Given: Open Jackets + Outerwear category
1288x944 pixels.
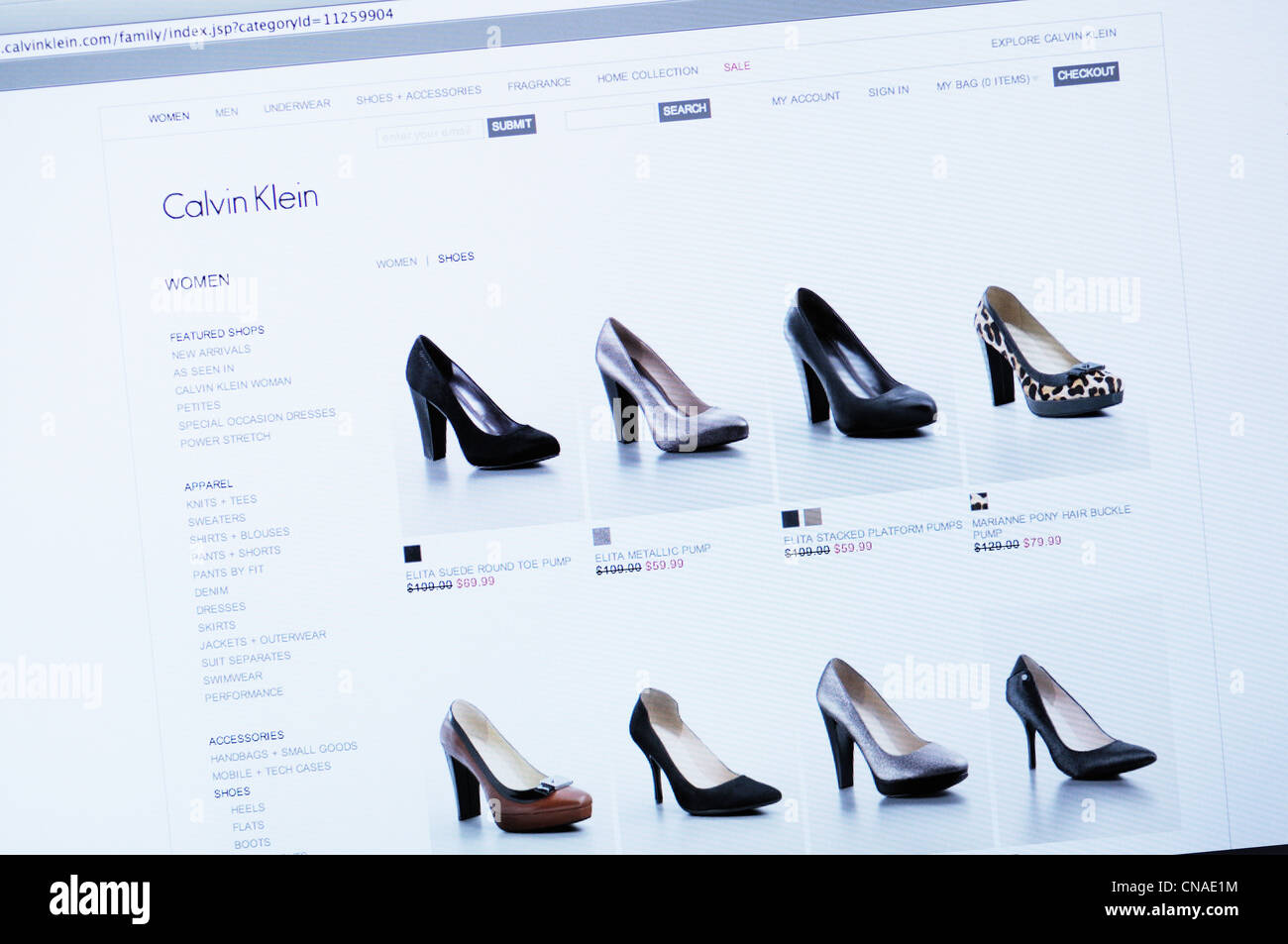Looking at the screenshot, I should 263,640.
